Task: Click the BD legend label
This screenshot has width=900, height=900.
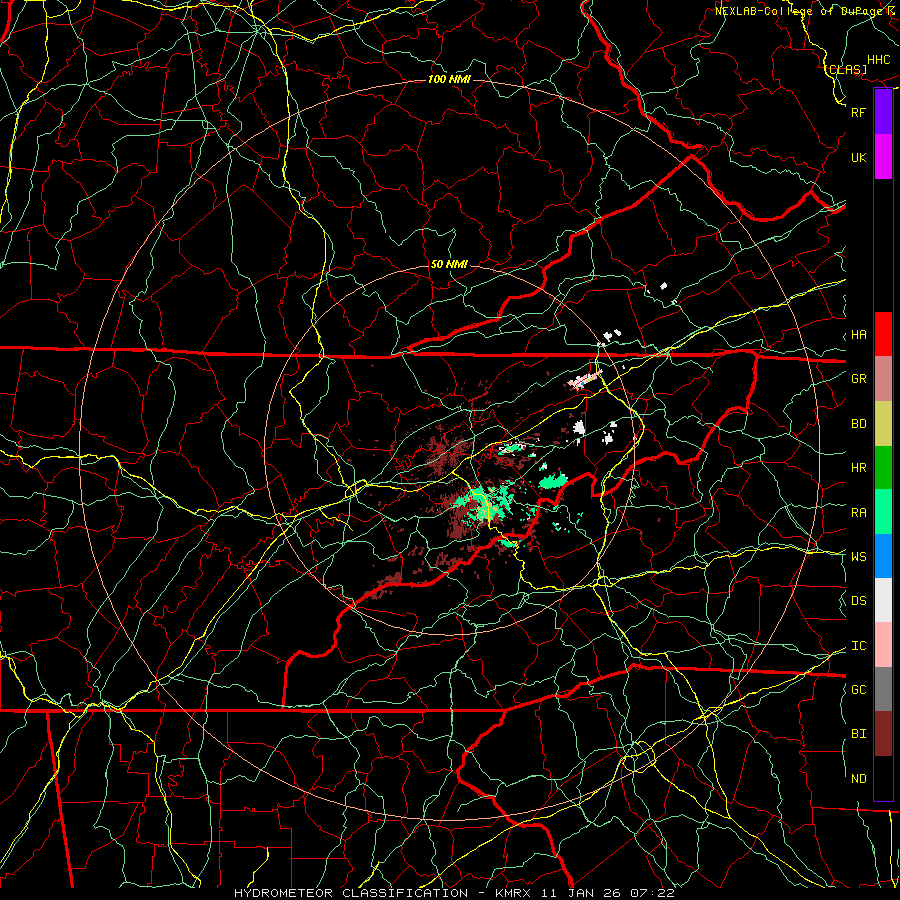Action: coord(858,424)
